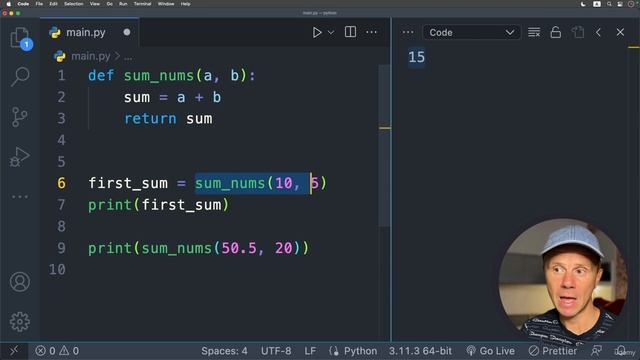Open the run options dropdown arrow

[331, 32]
